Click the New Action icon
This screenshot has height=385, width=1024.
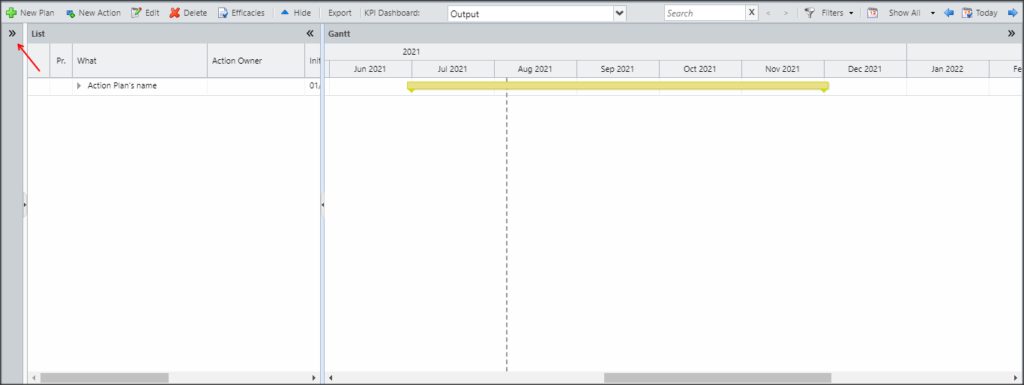(70, 13)
